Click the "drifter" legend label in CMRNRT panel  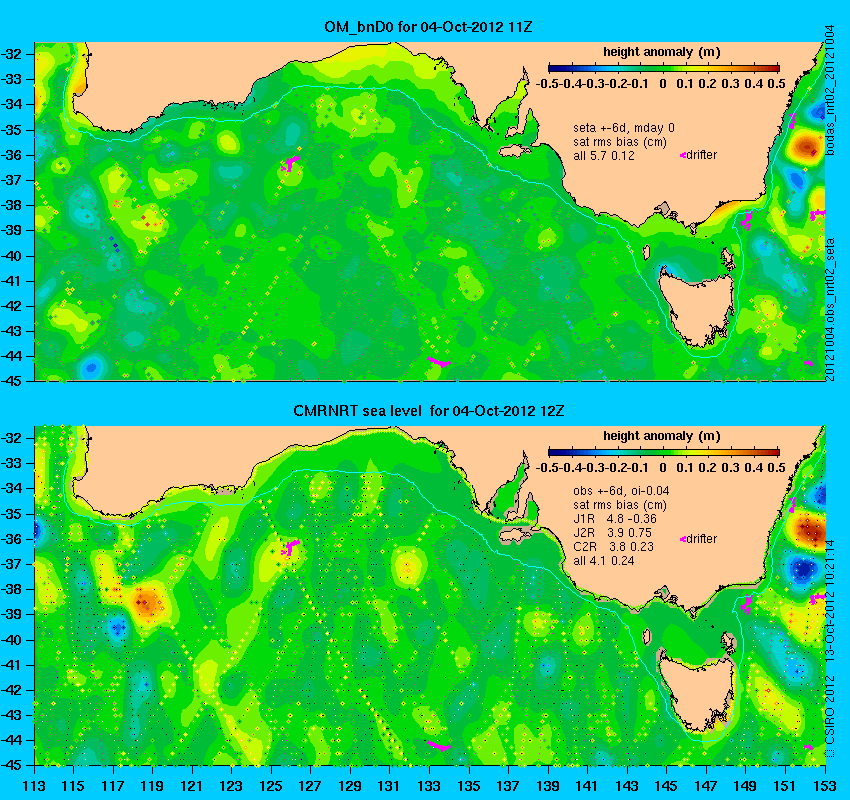click(x=702, y=539)
